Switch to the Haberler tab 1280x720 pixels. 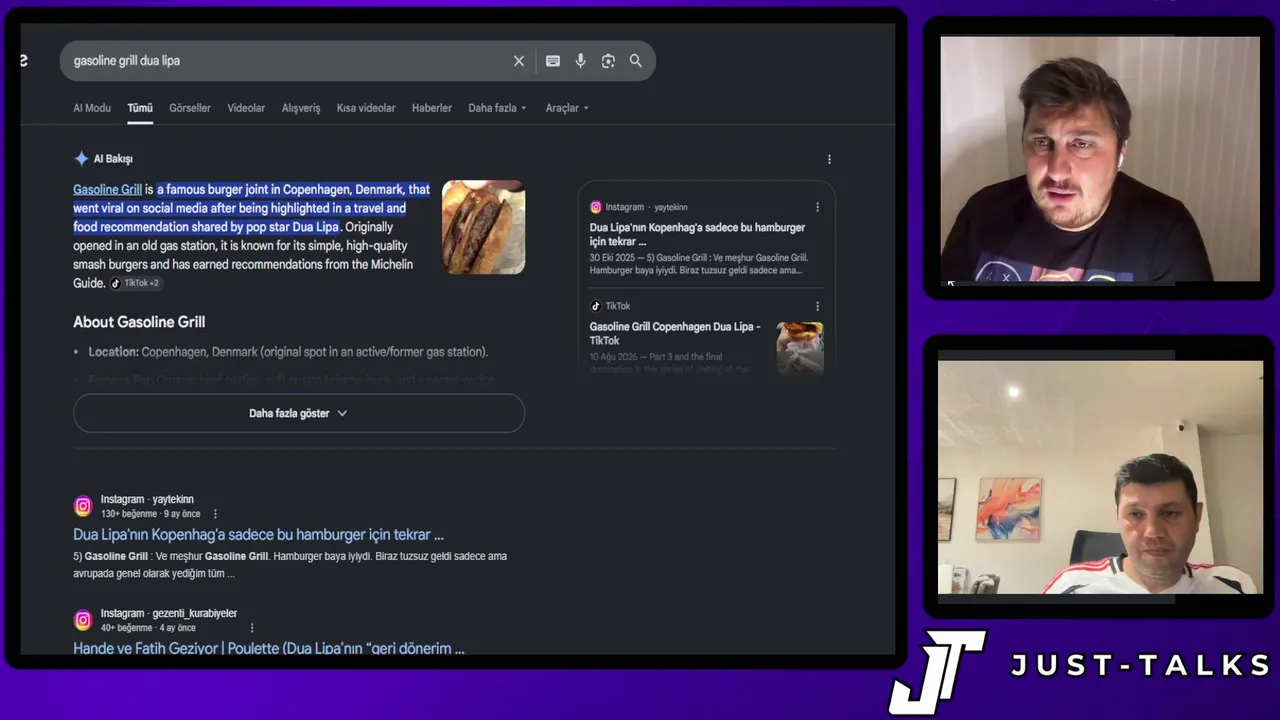point(432,108)
